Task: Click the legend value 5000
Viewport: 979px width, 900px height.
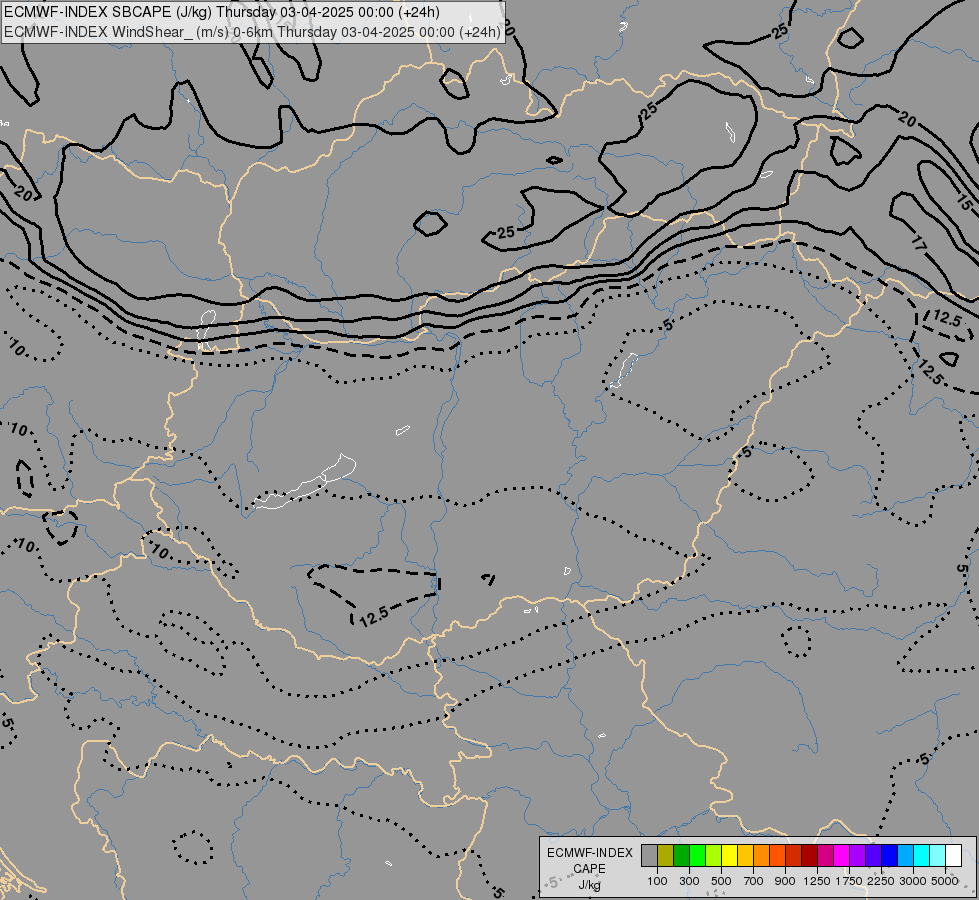Action: [945, 881]
